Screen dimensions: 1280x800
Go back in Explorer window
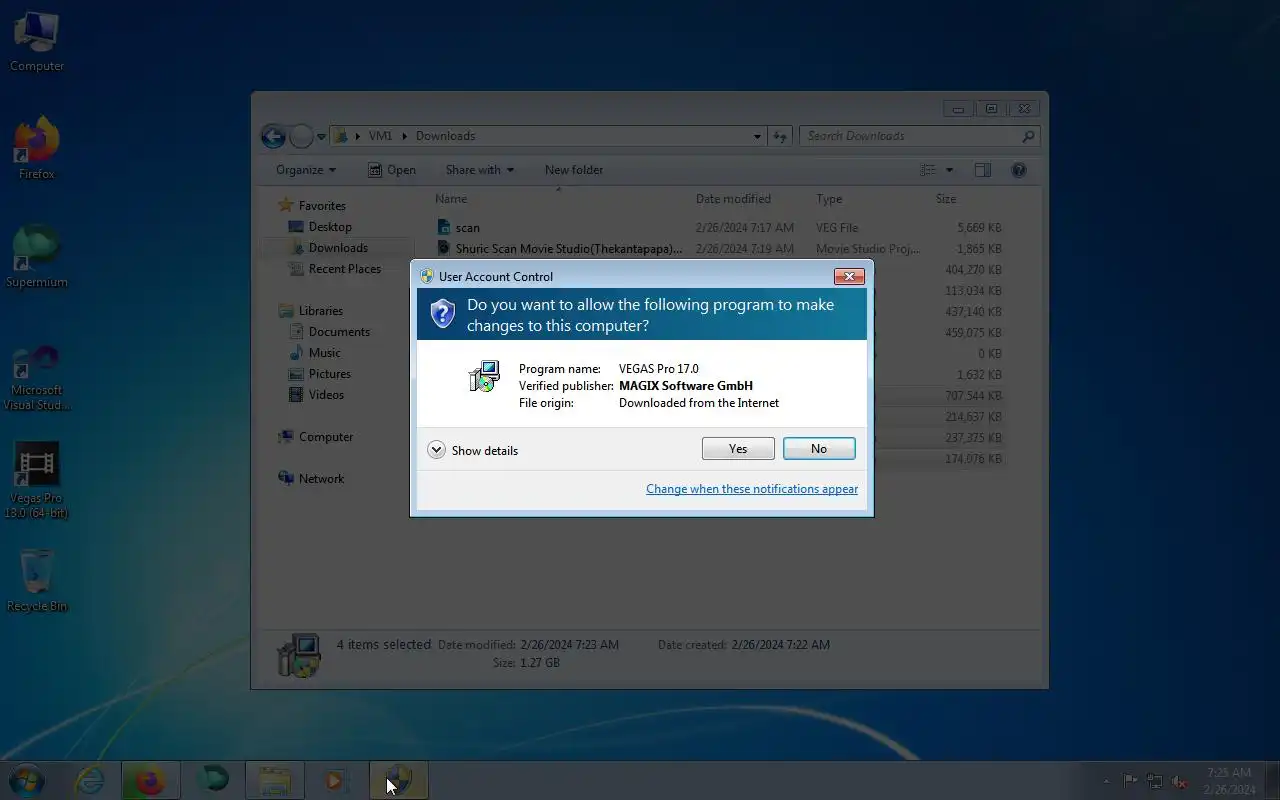(x=273, y=136)
